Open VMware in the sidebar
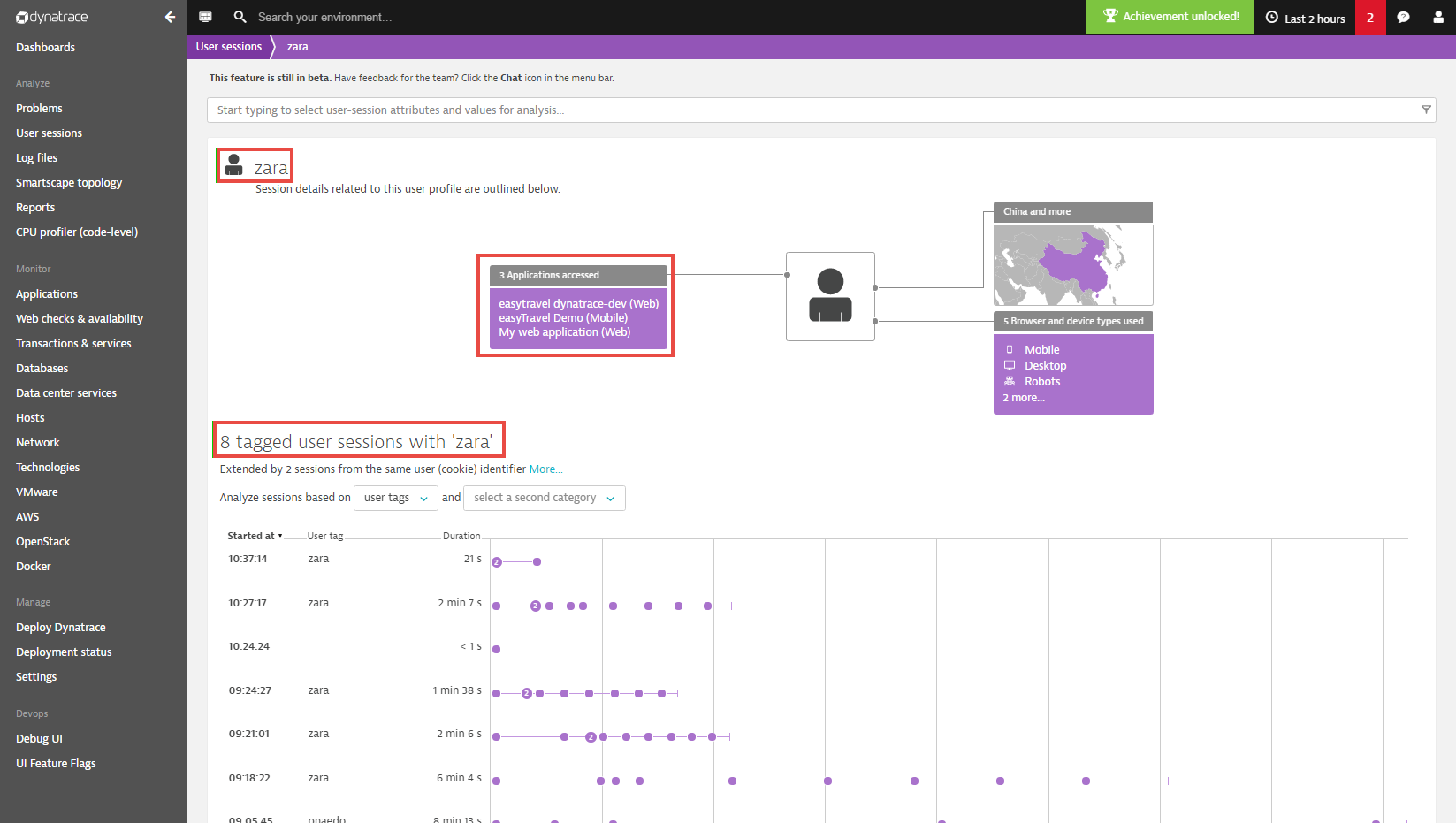This screenshot has height=823, width=1456. pyautogui.click(x=37, y=492)
